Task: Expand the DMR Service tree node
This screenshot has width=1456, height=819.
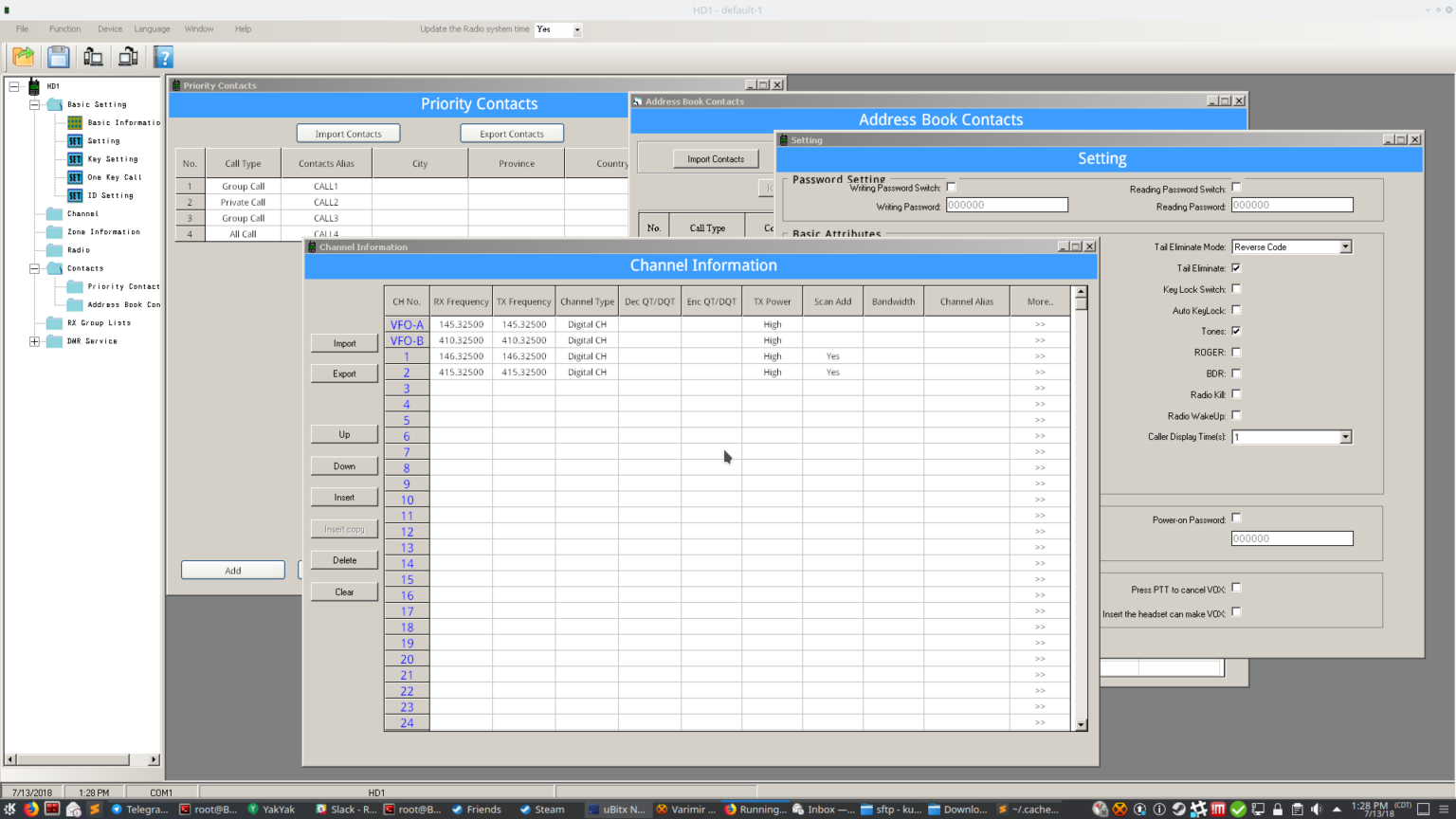Action: click(x=35, y=341)
